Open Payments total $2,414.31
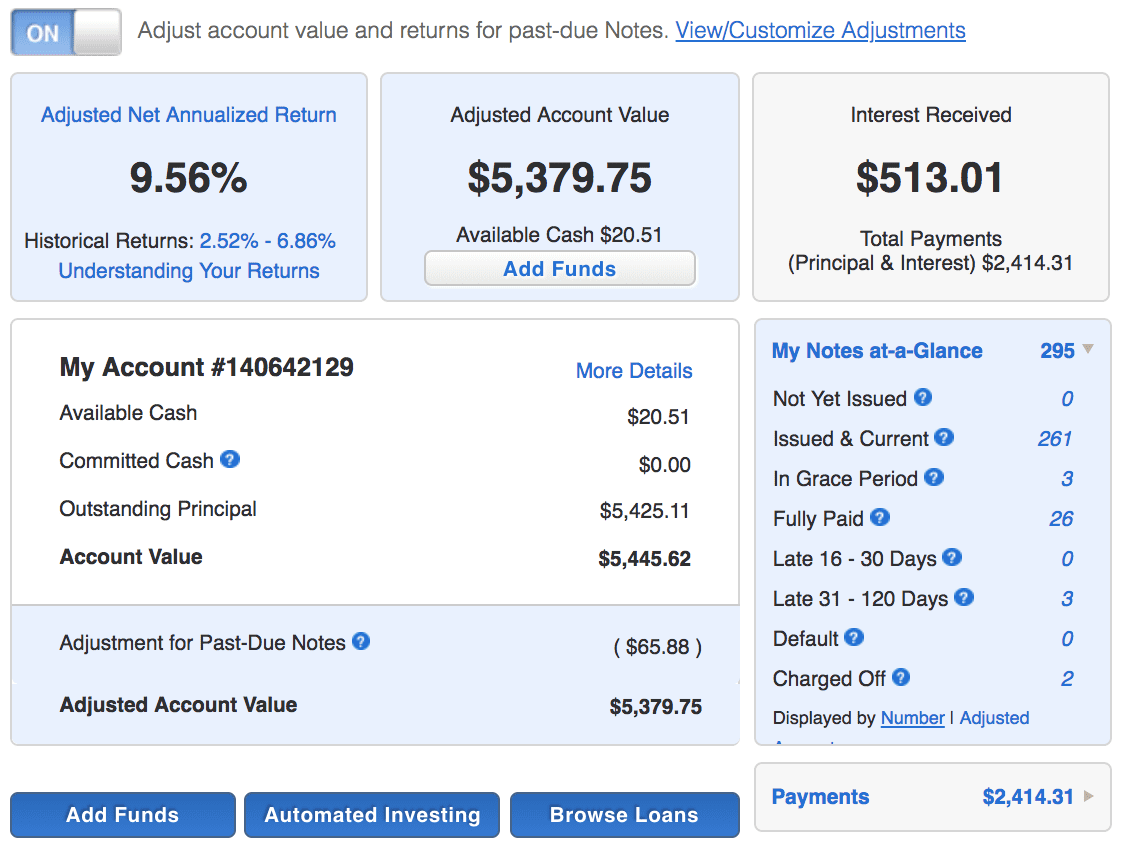Viewport: 1136px width, 868px height. (x=1027, y=796)
